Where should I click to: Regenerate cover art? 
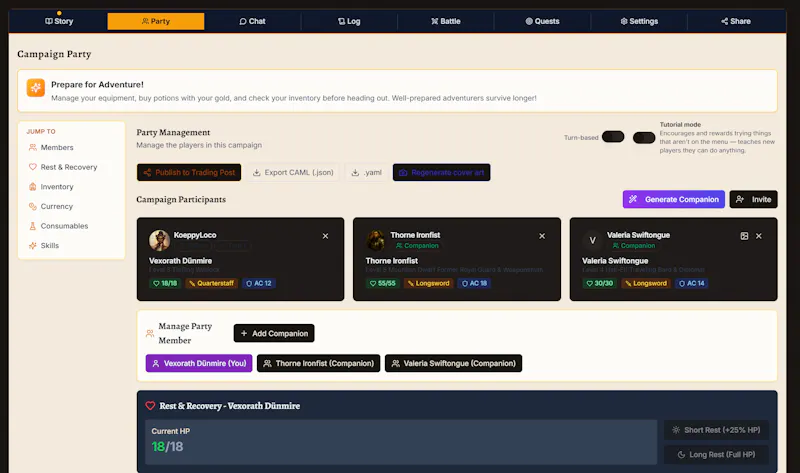click(x=441, y=172)
